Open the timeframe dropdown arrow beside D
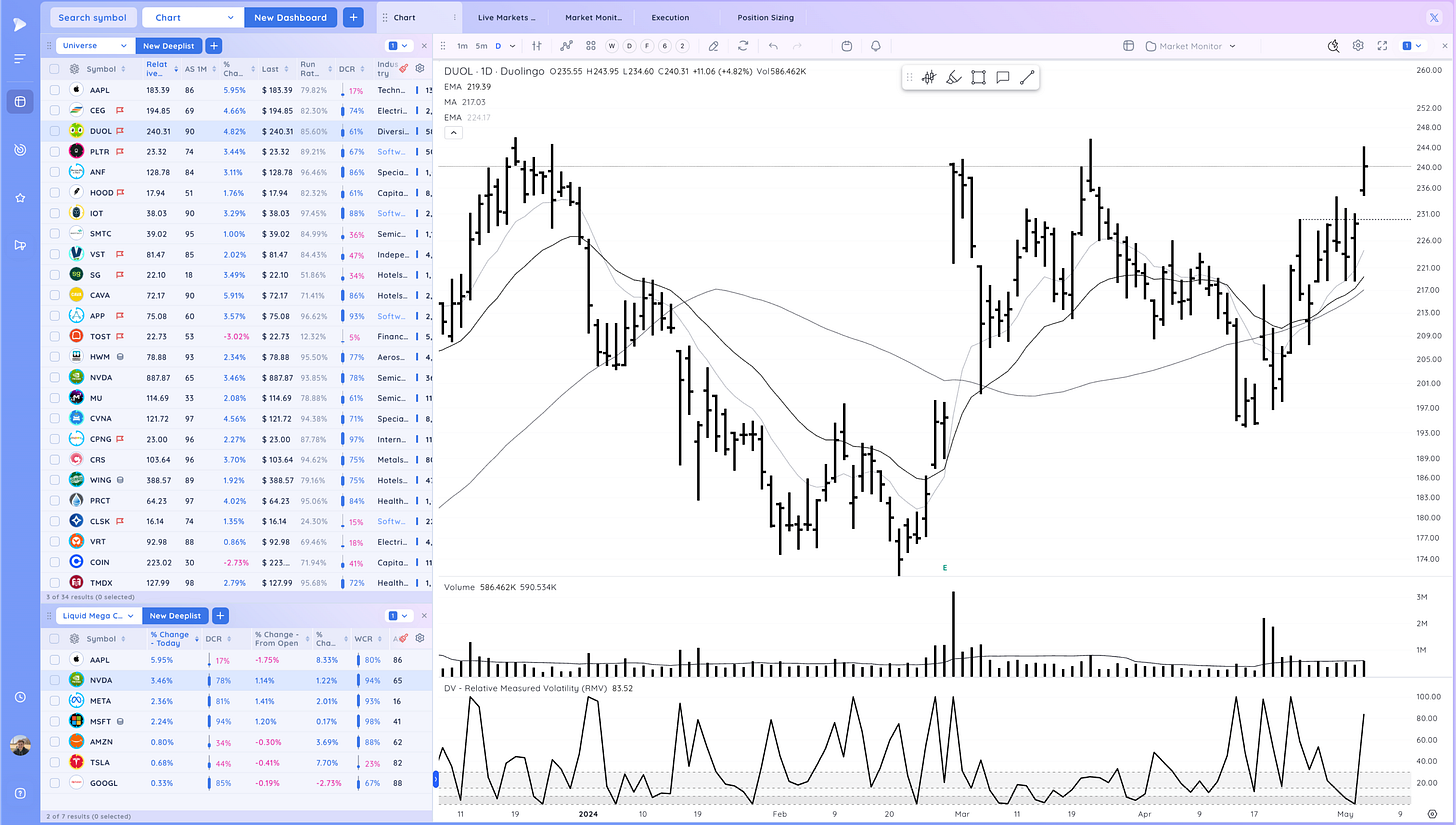The width and height of the screenshot is (1456, 825). point(512,46)
